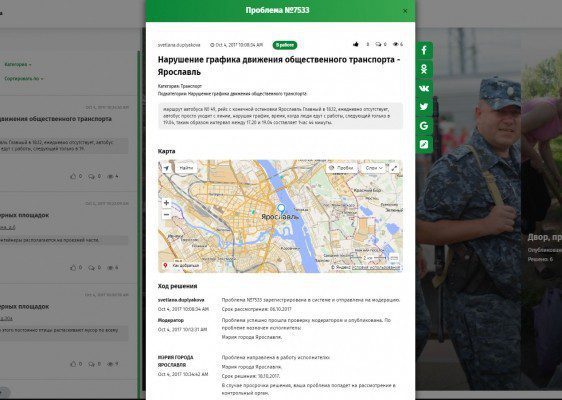The image size is (562, 400).
Task: Share problem on VK
Action: coord(424,88)
